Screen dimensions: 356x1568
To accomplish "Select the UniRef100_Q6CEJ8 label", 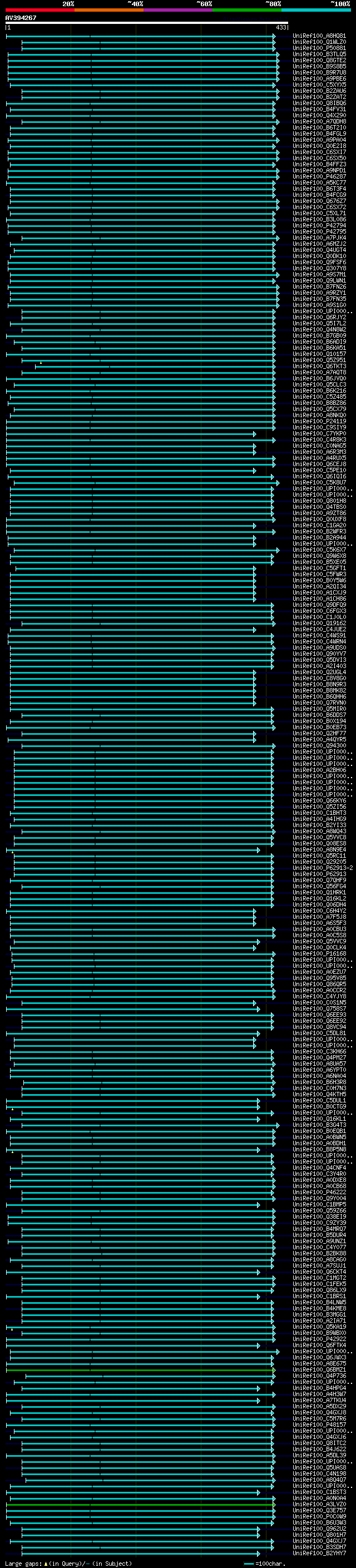I will [319, 464].
